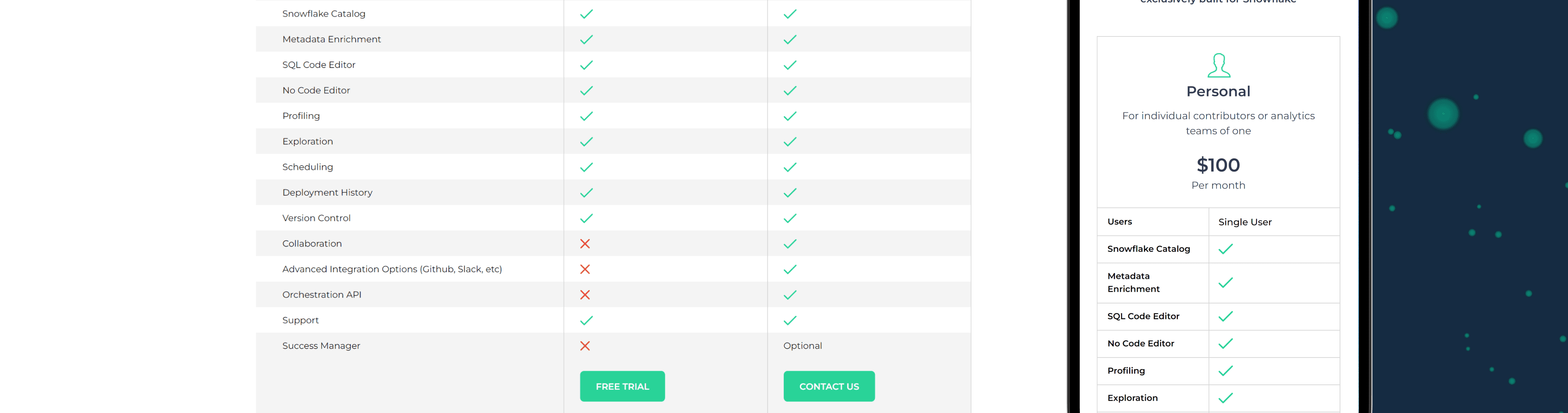This screenshot has height=413, width=1568.
Task: Click Snowflake Catalog checkmark in Personal card
Action: tap(1225, 249)
